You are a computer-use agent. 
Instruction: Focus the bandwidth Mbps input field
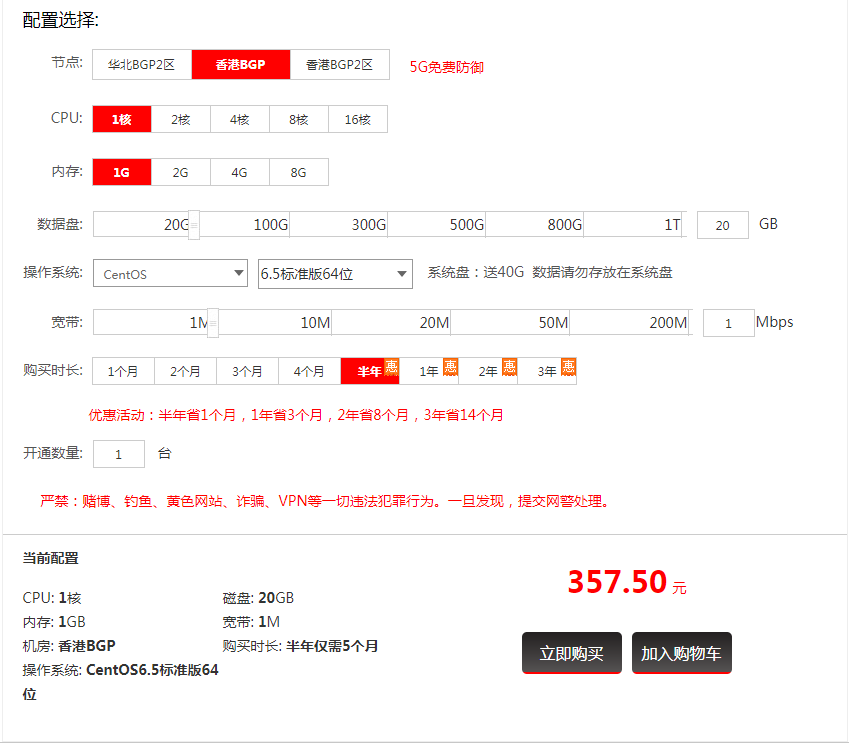pos(728,323)
